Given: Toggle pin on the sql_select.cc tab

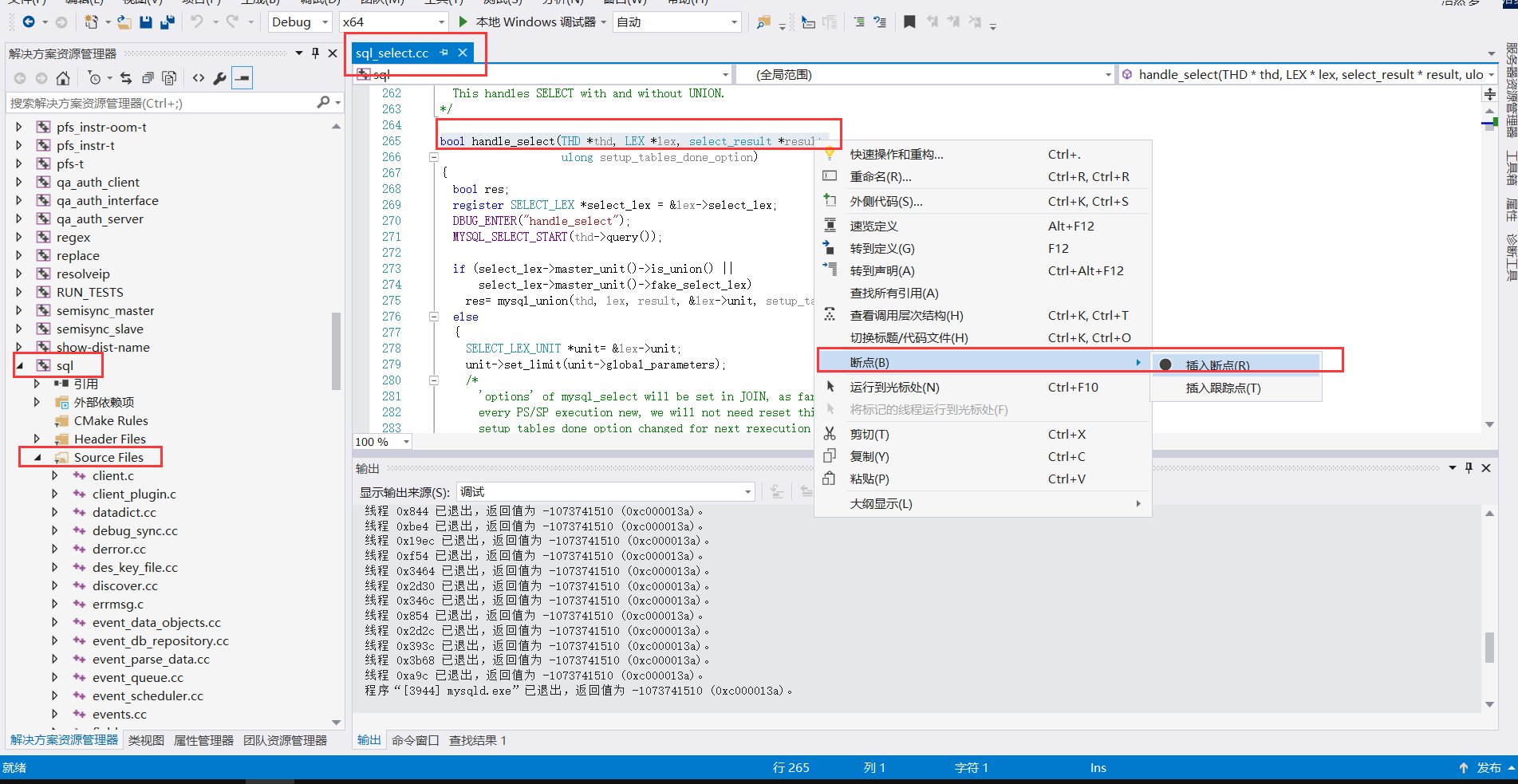Looking at the screenshot, I should [444, 53].
